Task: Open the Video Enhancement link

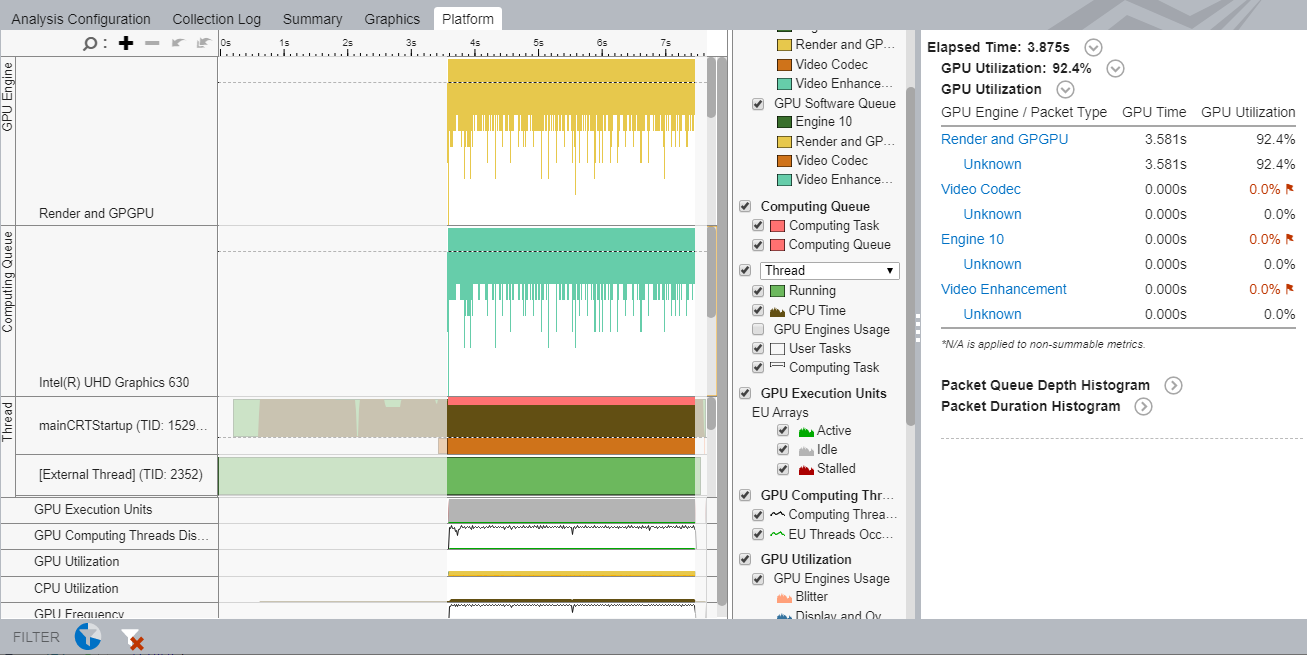Action: (x=1003, y=289)
